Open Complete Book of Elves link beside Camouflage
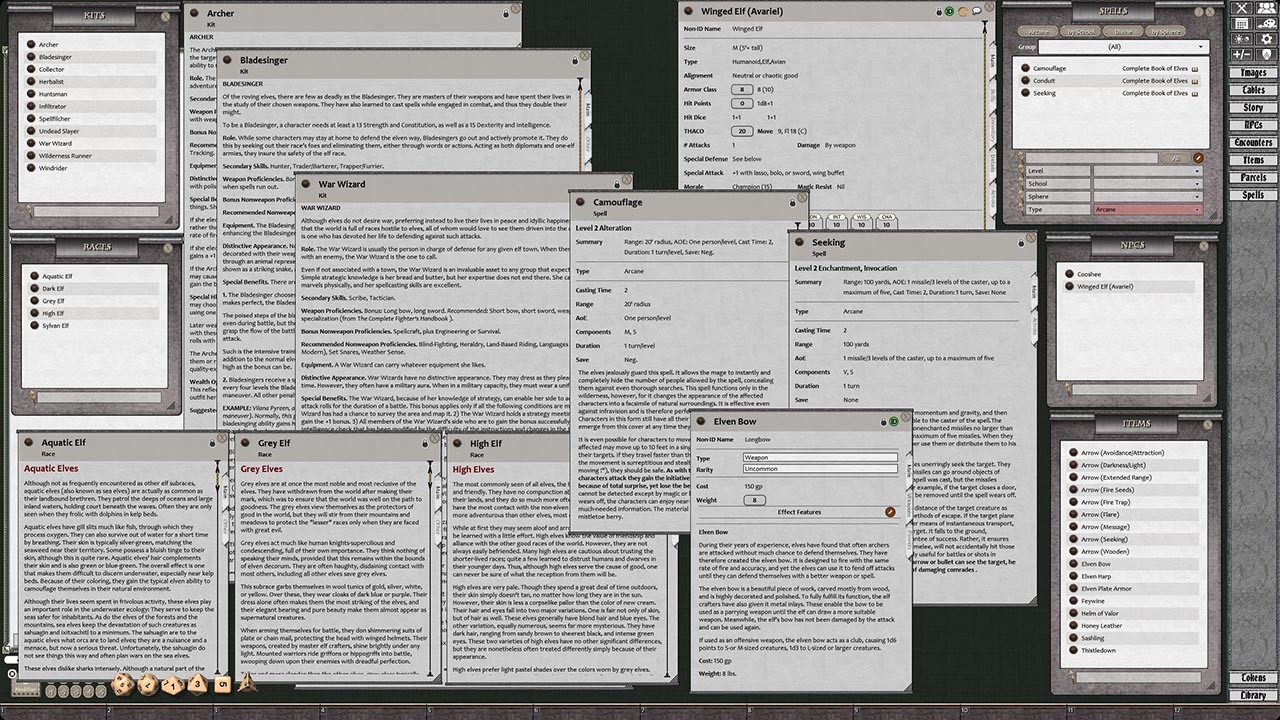Image resolution: width=1280 pixels, height=720 pixels. (x=1155, y=68)
